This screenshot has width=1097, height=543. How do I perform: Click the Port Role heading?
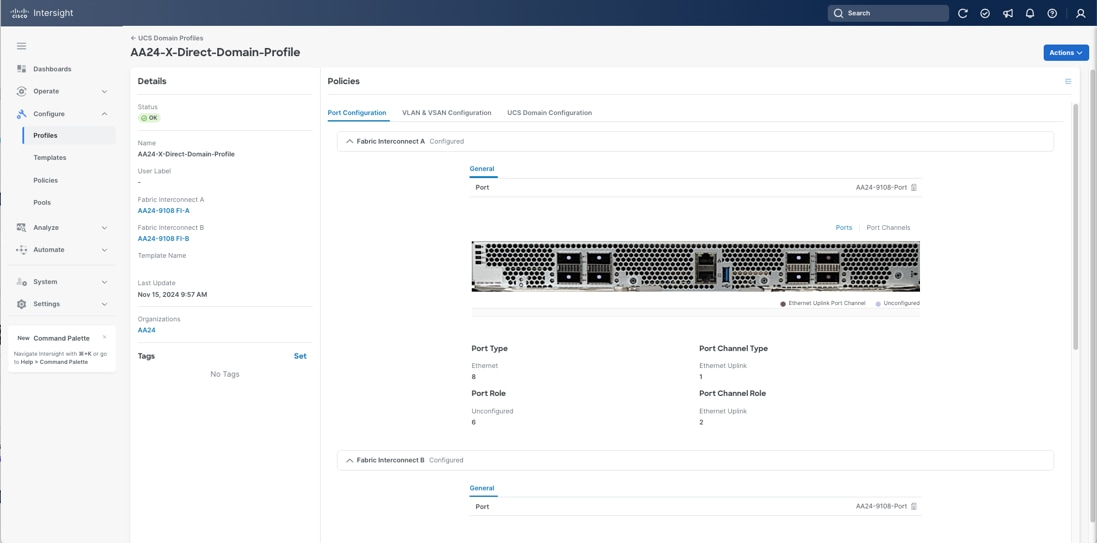[x=488, y=393]
